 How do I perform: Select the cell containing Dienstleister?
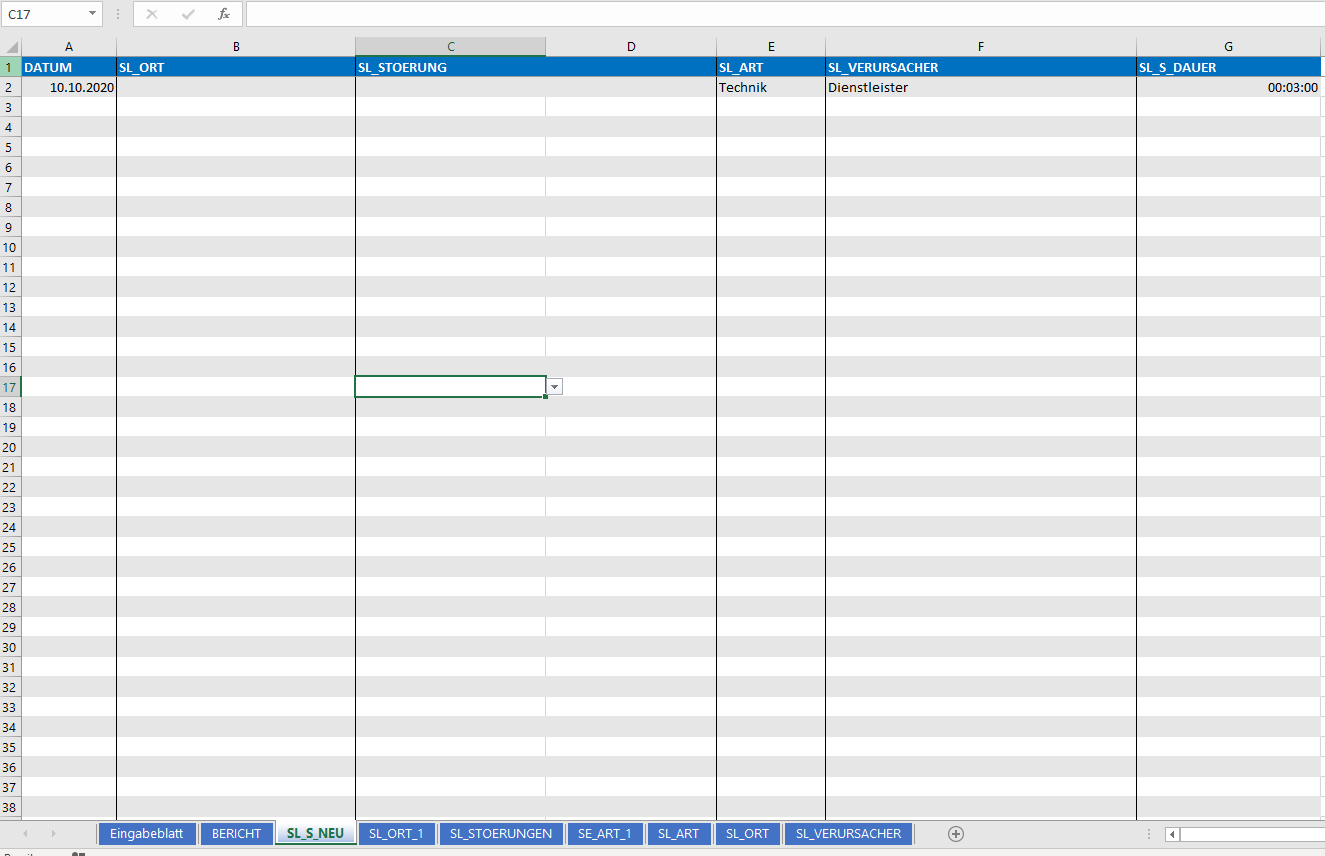[981, 87]
